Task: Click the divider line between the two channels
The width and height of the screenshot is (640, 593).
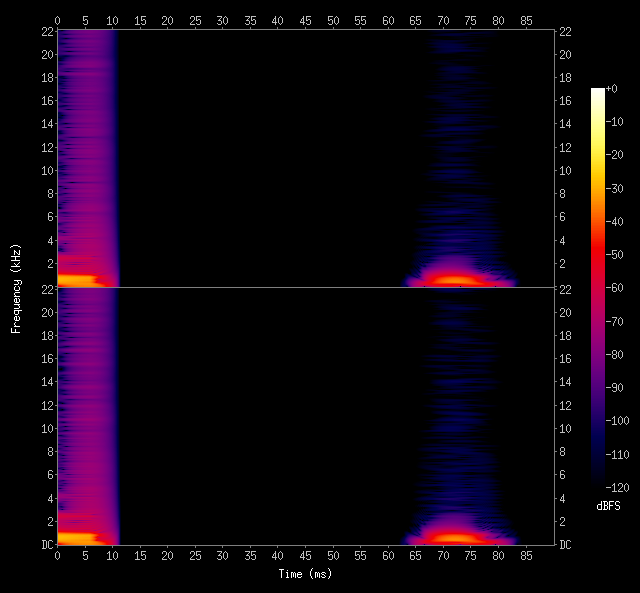Action: click(x=305, y=288)
